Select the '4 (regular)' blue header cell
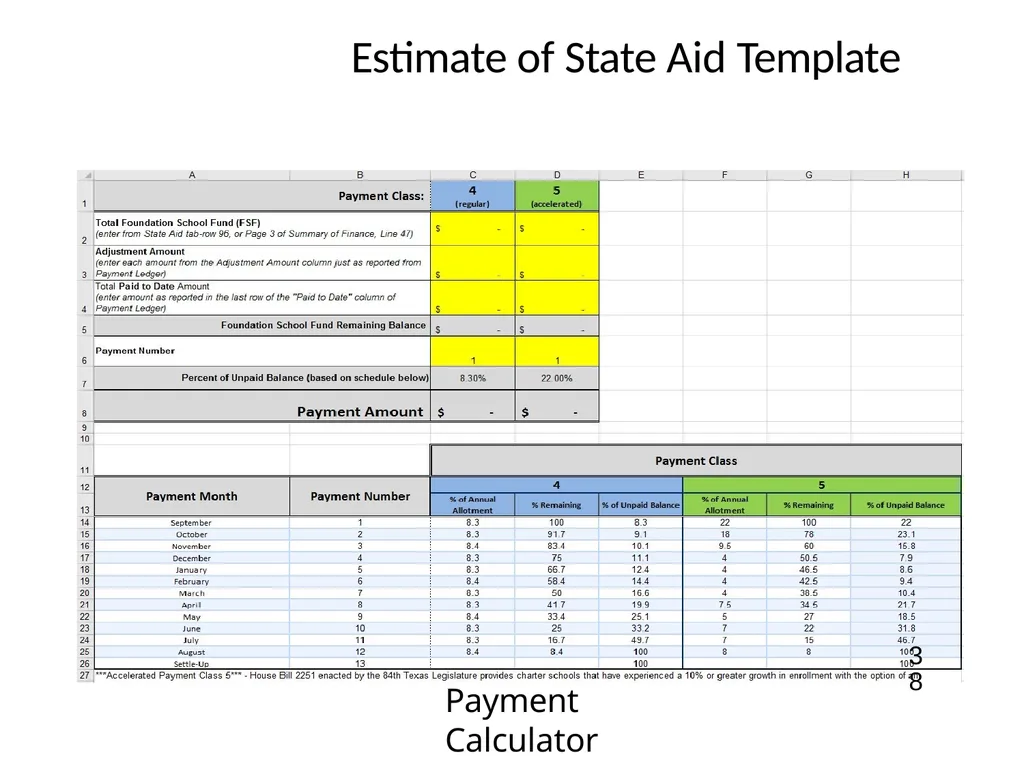The height and width of the screenshot is (768, 1024). [x=473, y=196]
